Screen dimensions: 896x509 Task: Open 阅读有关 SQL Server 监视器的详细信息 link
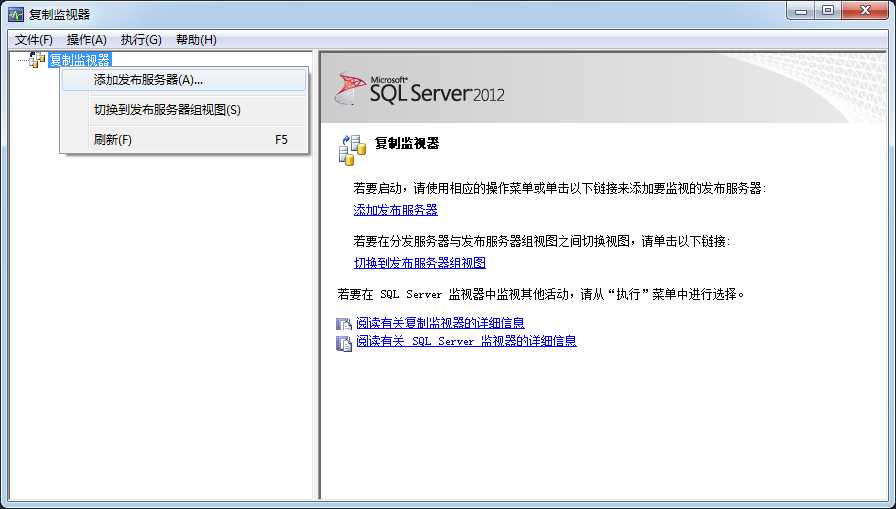pyautogui.click(x=466, y=341)
